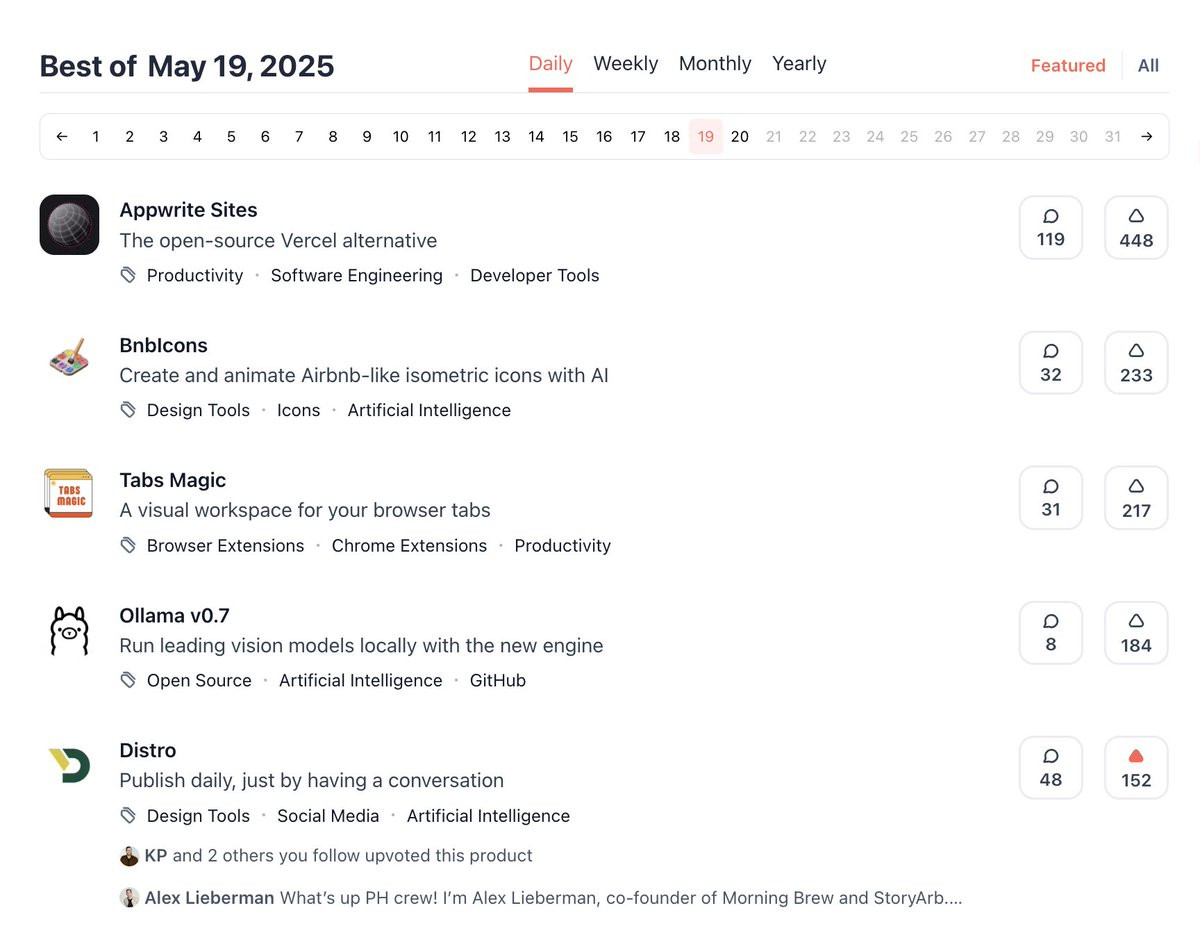Viewport: 1200px width, 949px height.
Task: Click KP's avatar under Distro
Action: pyautogui.click(x=129, y=856)
